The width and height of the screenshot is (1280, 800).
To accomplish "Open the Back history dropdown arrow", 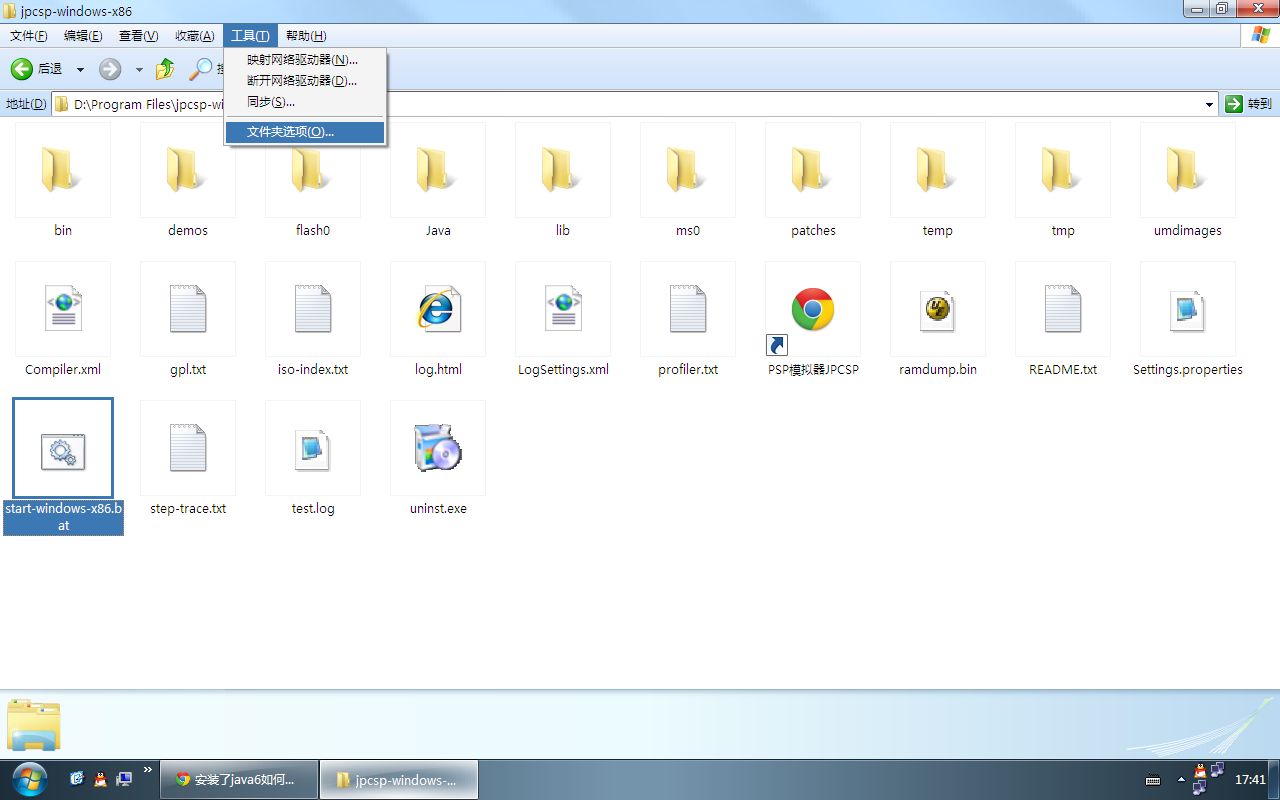I will coord(80,70).
